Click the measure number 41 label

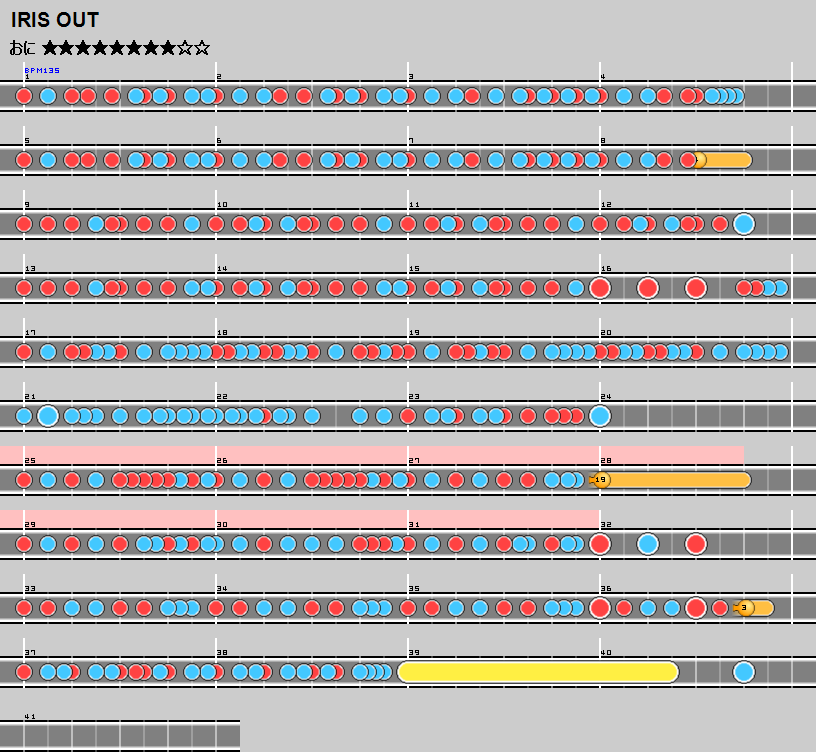coord(30,717)
